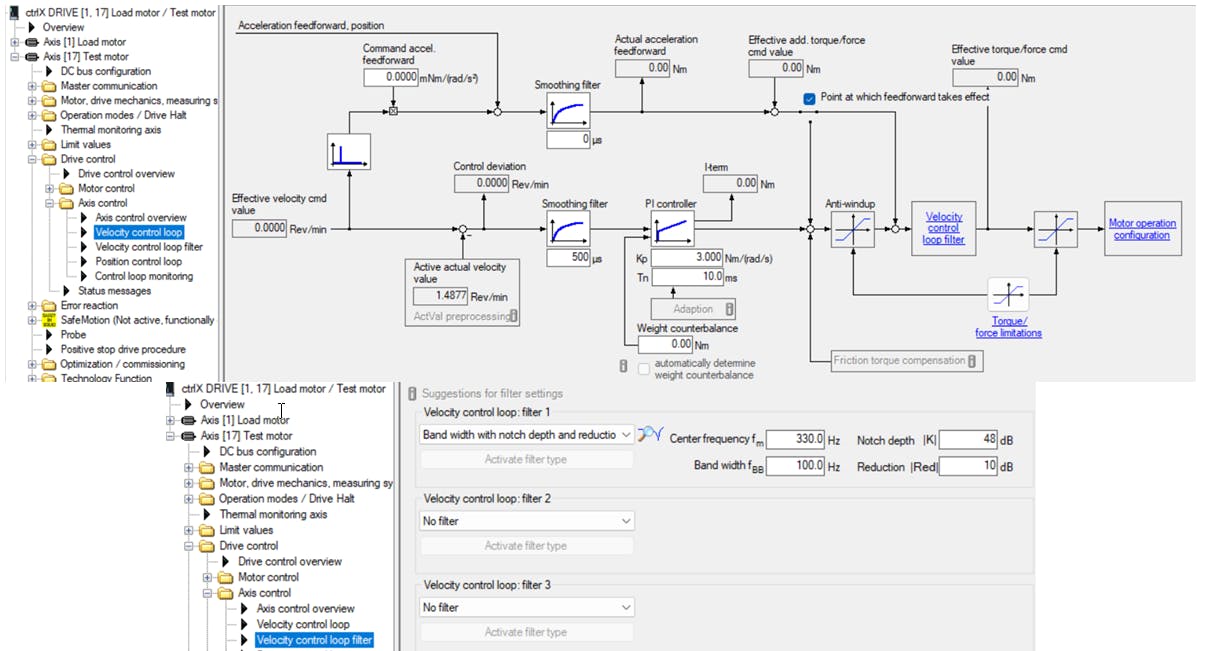Disable 'Point at which feedforward takes effect'
The width and height of the screenshot is (1206, 651).
(x=810, y=97)
